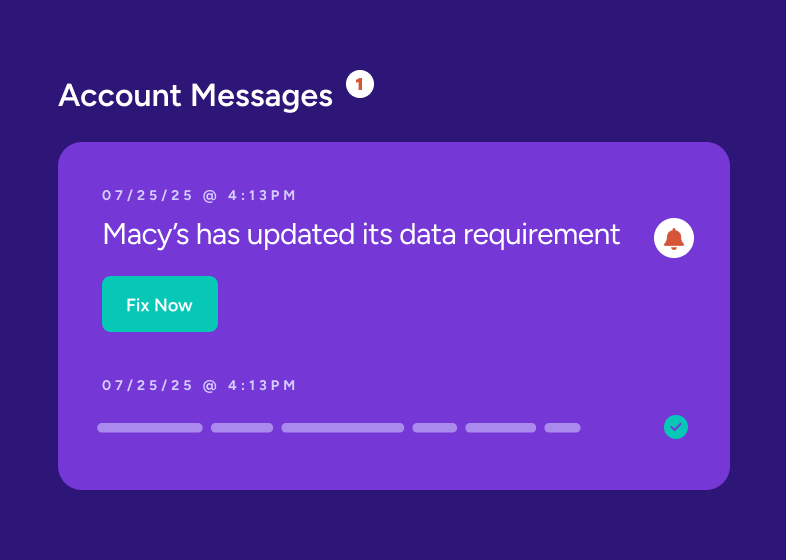Click the timestamp above the Macy's message
The image size is (786, 560).
199,196
